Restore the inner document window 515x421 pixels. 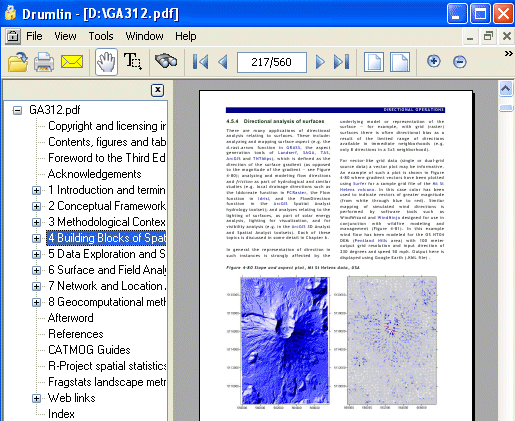pyautogui.click(x=488, y=36)
